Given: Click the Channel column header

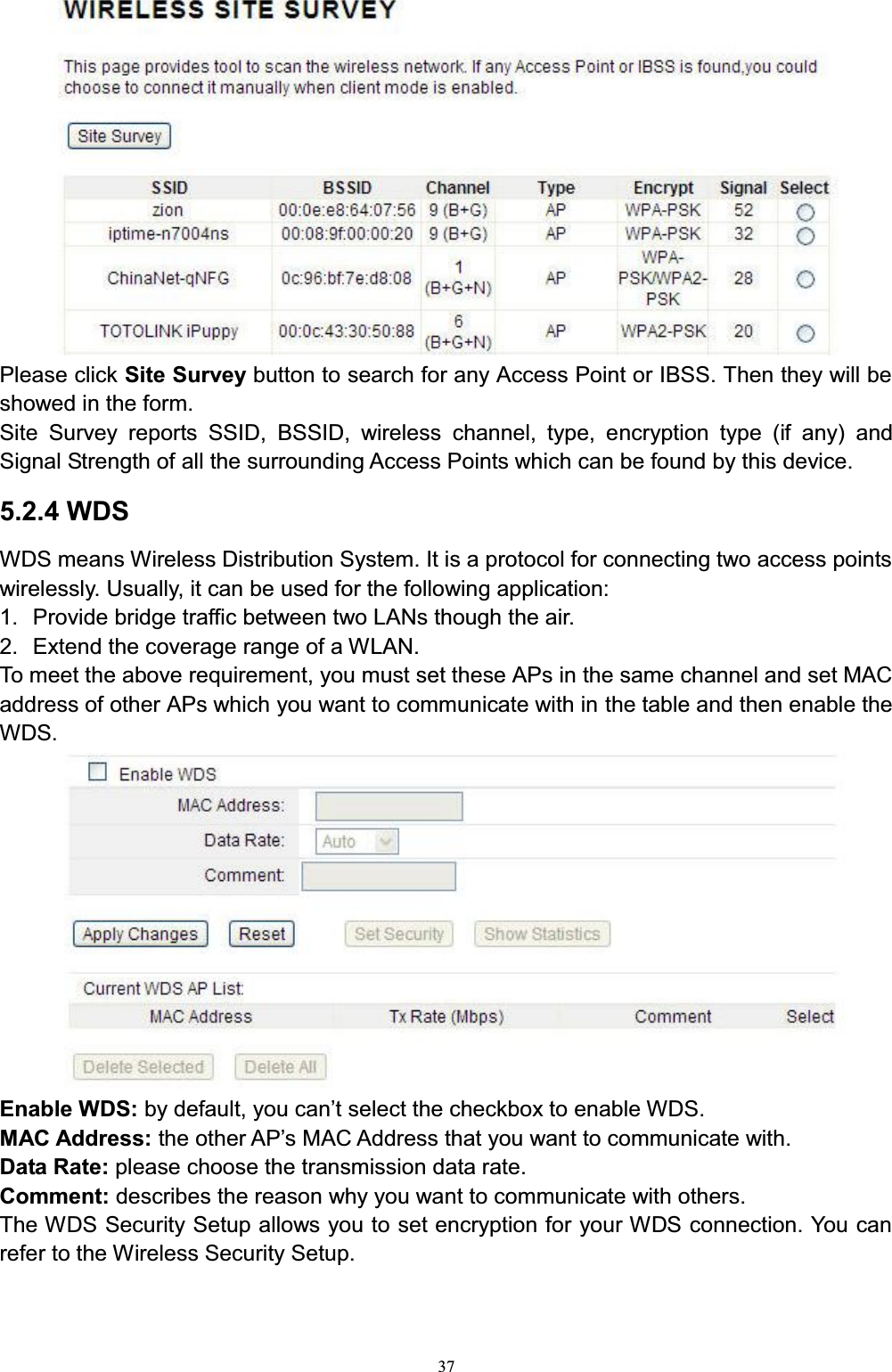Looking at the screenshot, I should point(457,188).
